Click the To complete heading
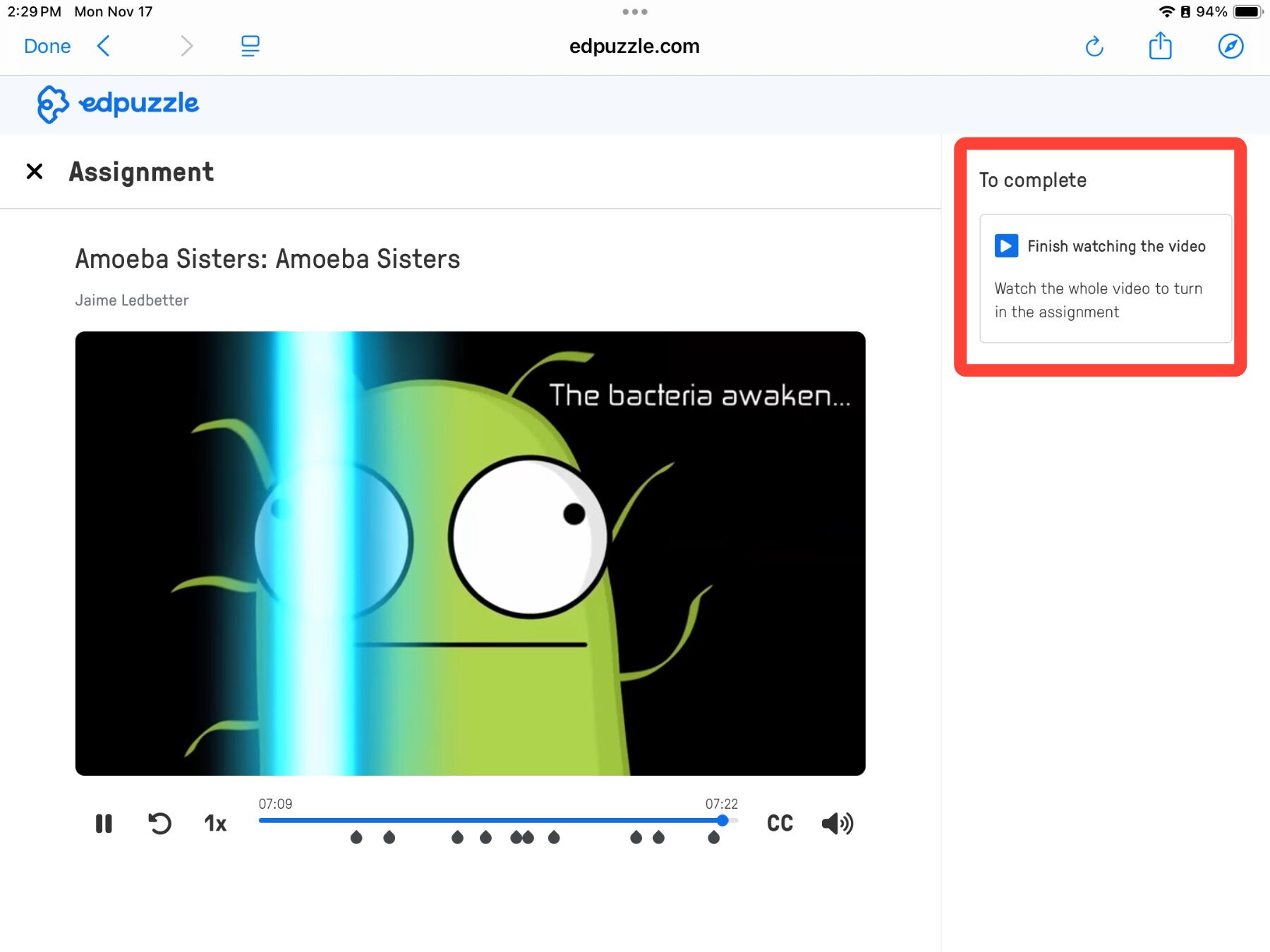 click(1032, 181)
